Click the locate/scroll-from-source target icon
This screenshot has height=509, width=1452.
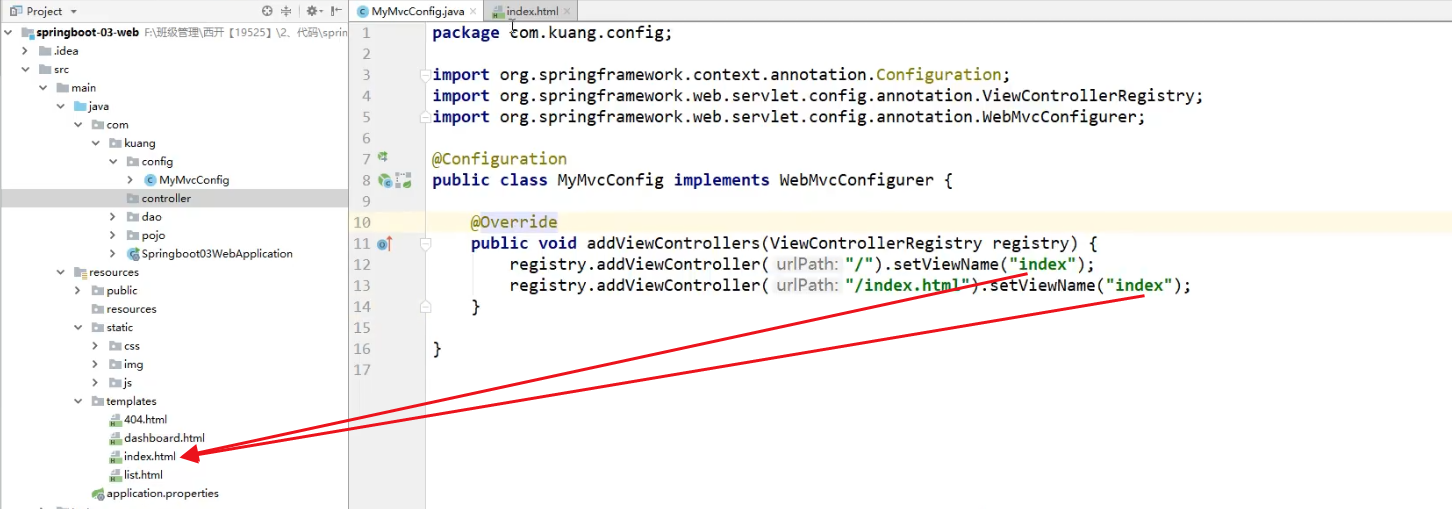(267, 11)
